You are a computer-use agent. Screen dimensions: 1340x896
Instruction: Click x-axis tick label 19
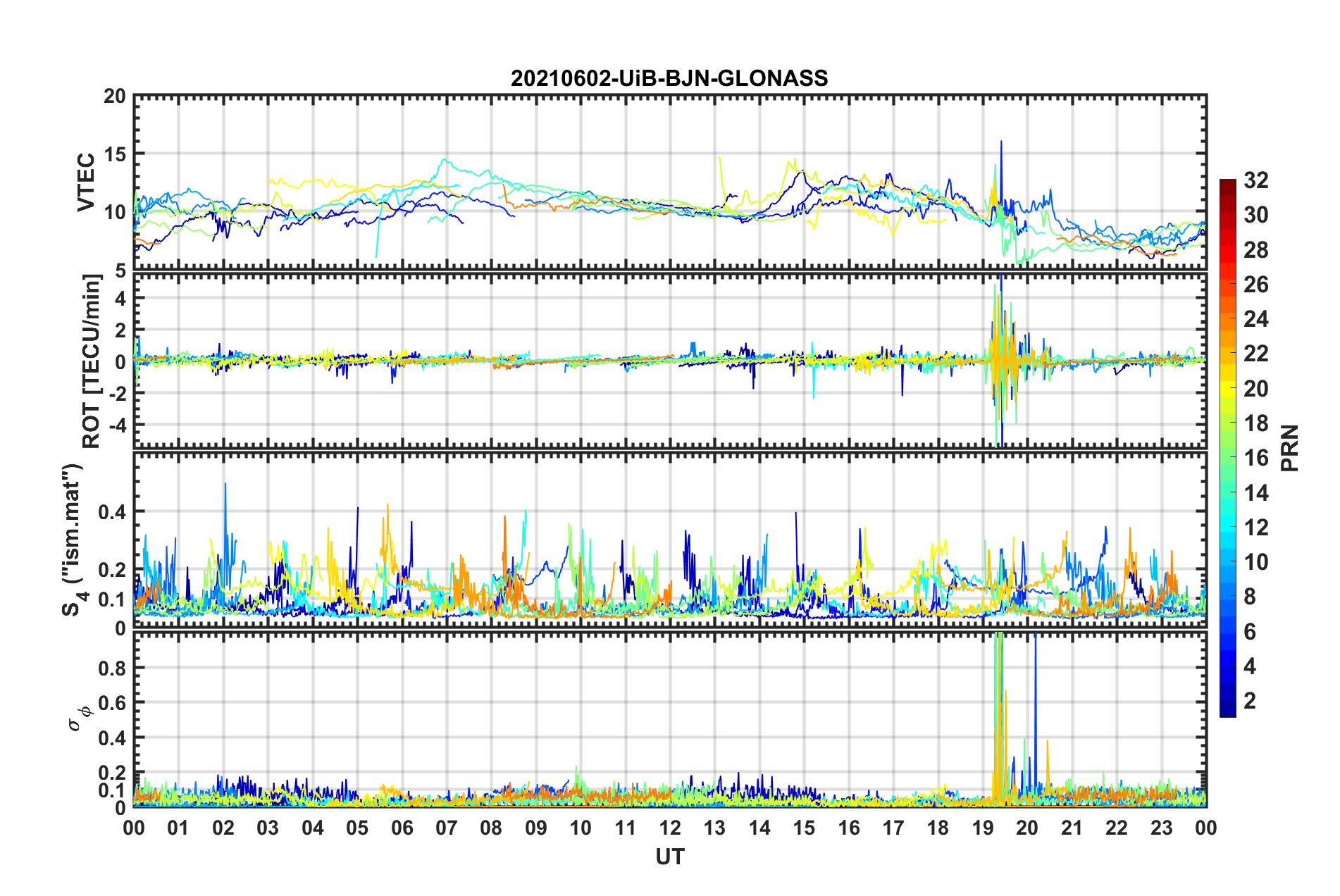click(983, 828)
